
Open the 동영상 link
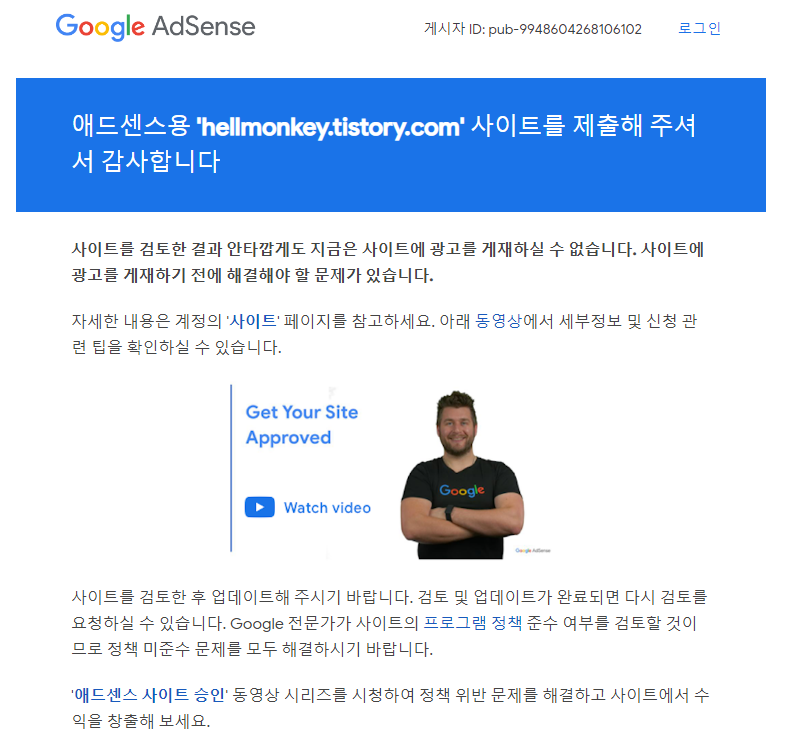(x=498, y=321)
